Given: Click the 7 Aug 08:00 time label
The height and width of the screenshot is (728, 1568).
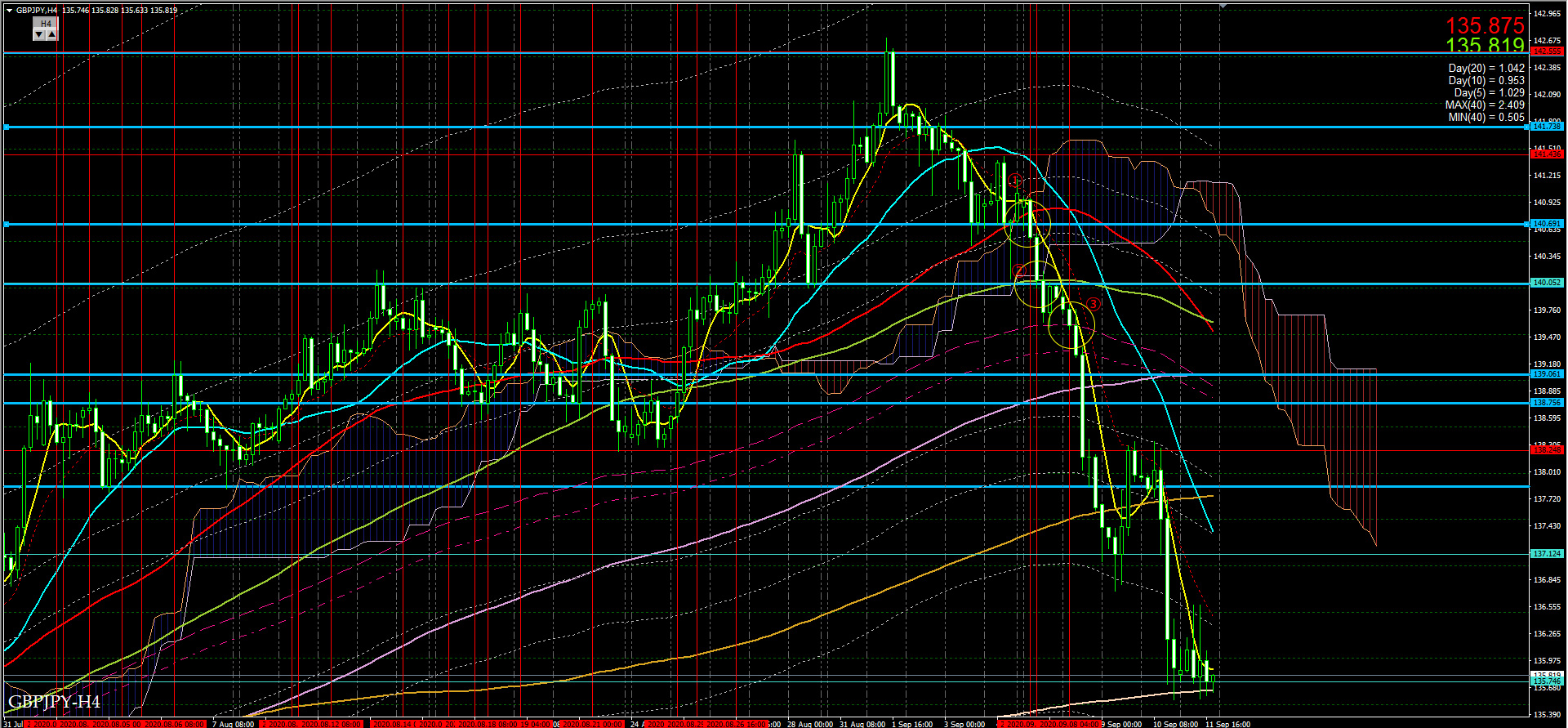Looking at the screenshot, I should coord(233,724).
